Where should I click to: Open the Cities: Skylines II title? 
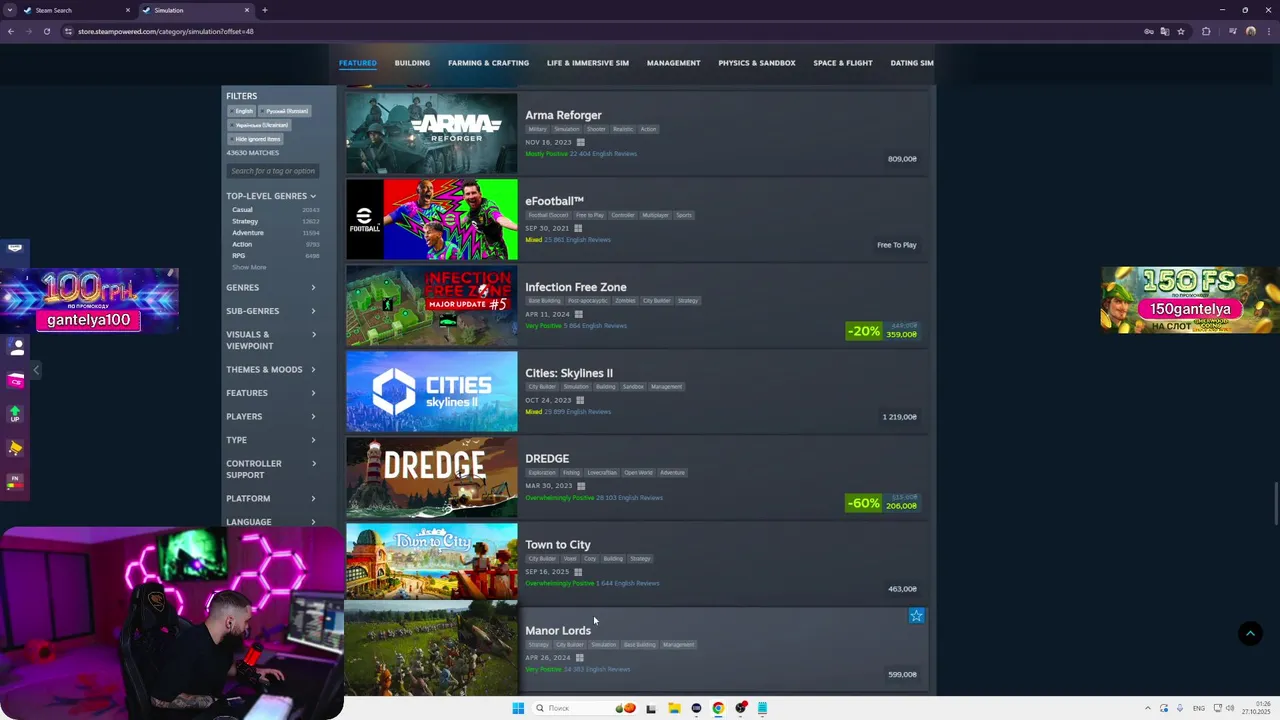click(x=569, y=373)
